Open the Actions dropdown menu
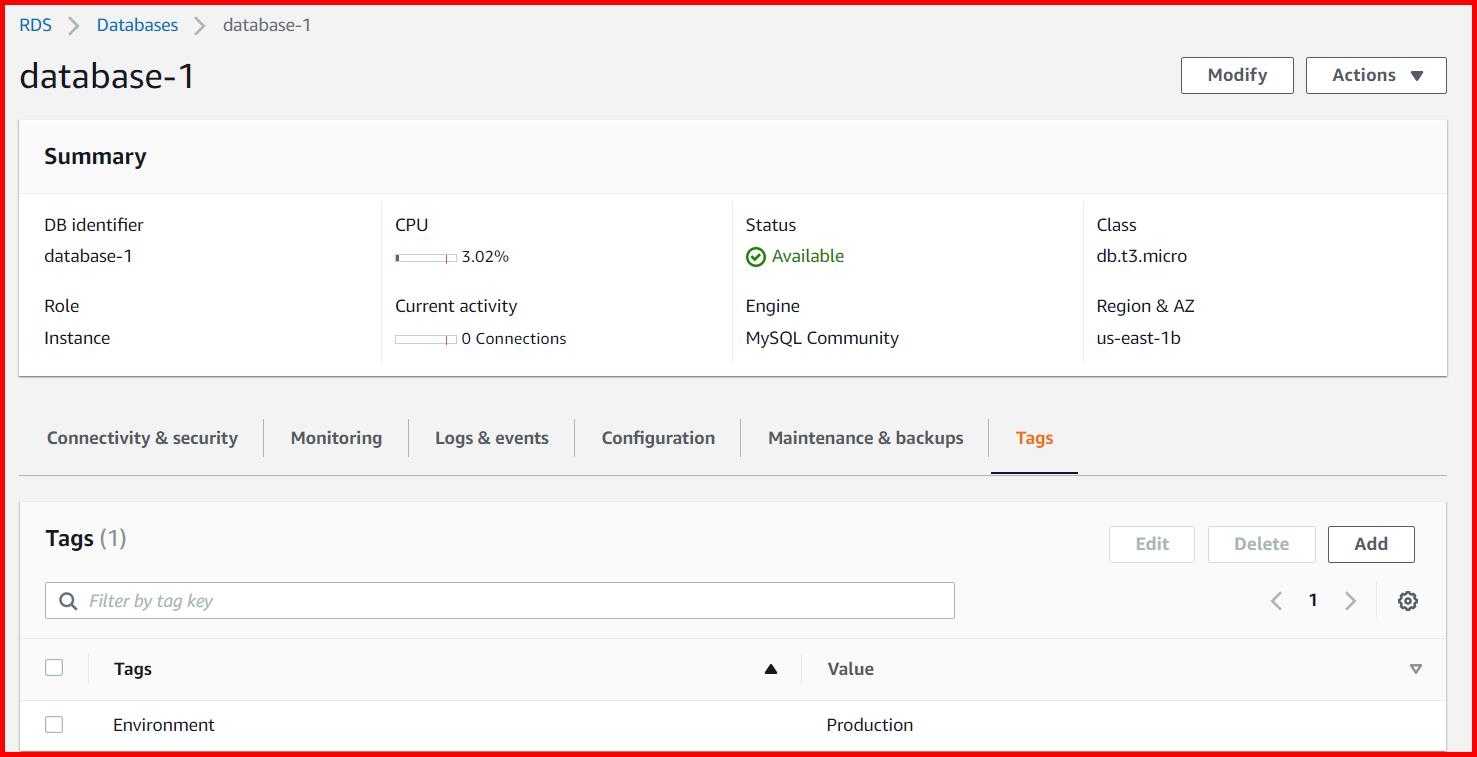 pos(1376,75)
